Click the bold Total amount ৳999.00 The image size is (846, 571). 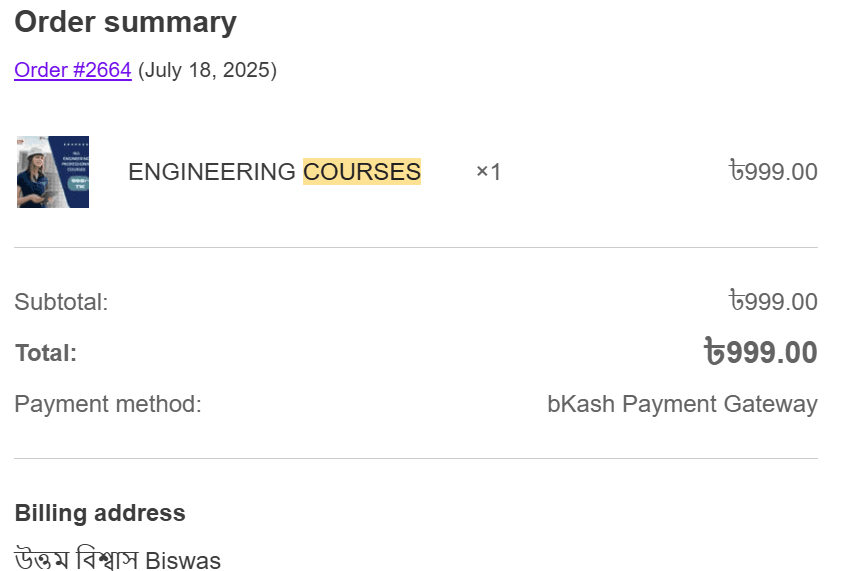click(x=761, y=352)
